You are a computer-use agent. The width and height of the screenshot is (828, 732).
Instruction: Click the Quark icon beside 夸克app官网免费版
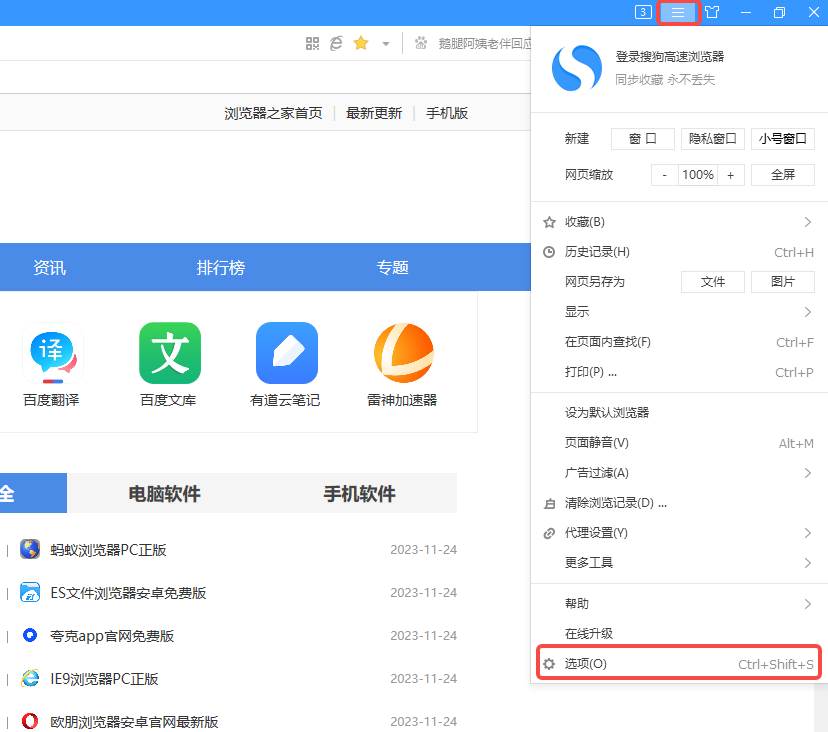pos(30,635)
